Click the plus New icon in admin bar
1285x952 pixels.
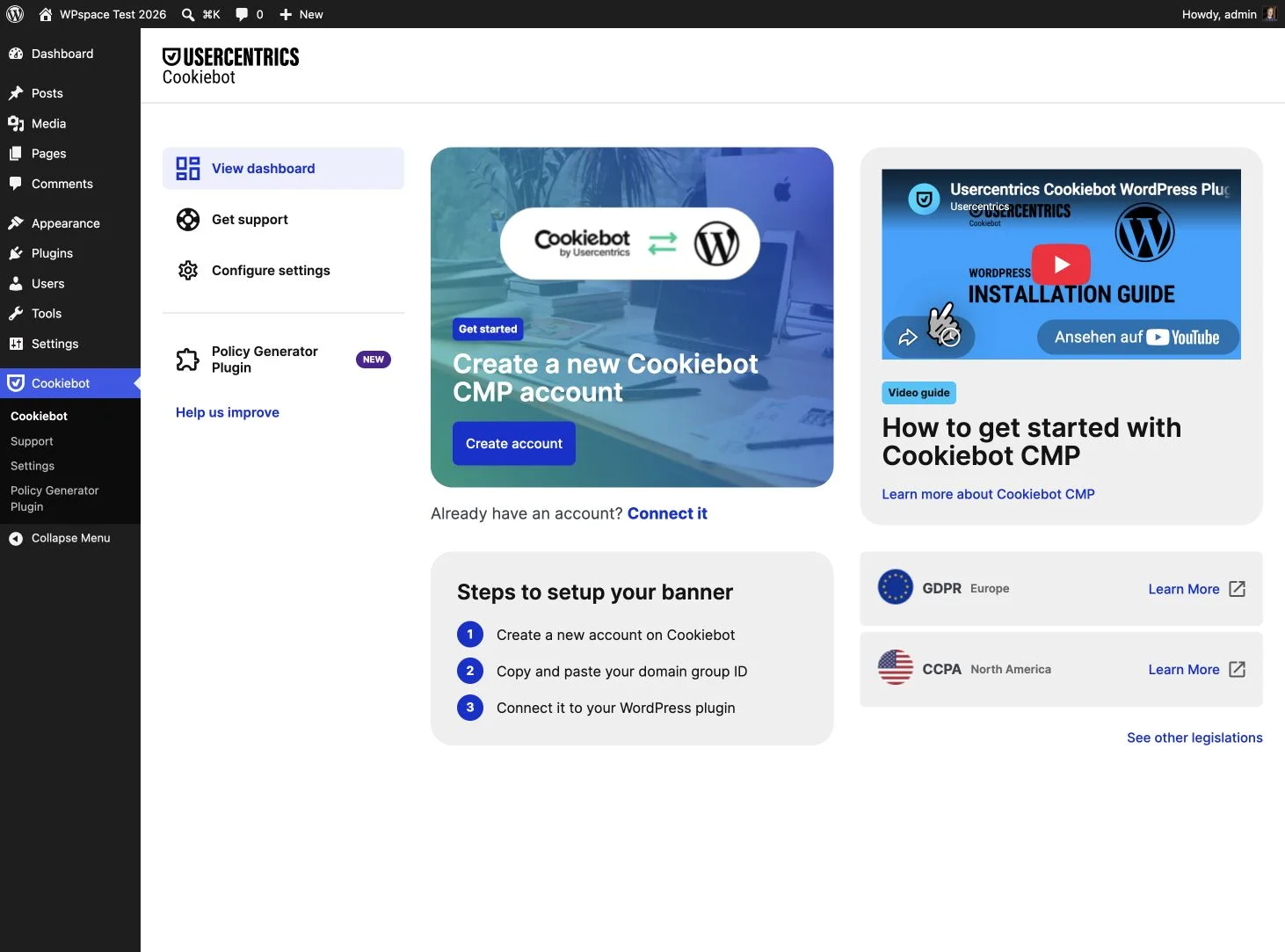(286, 14)
